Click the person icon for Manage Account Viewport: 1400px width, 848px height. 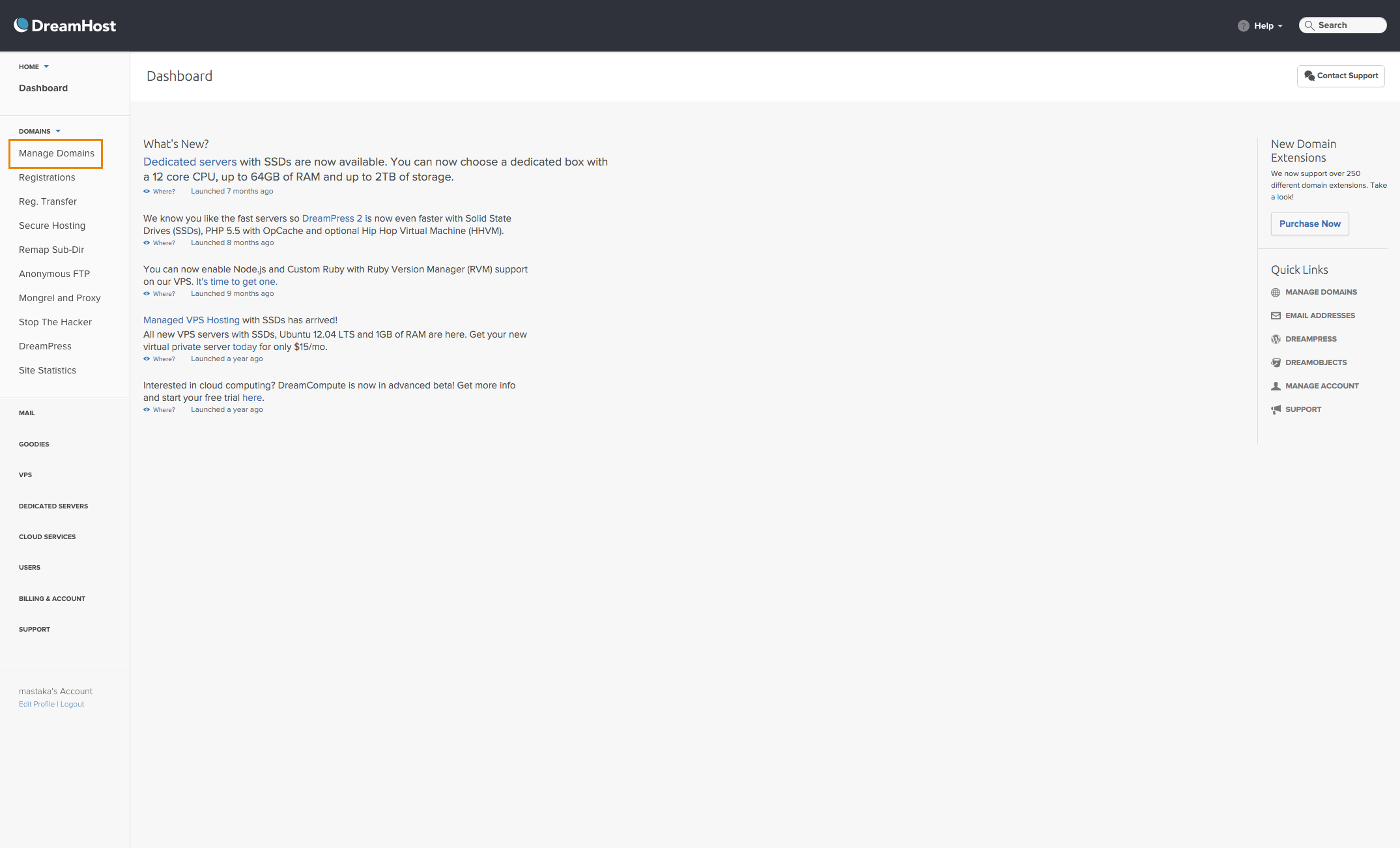(x=1276, y=386)
